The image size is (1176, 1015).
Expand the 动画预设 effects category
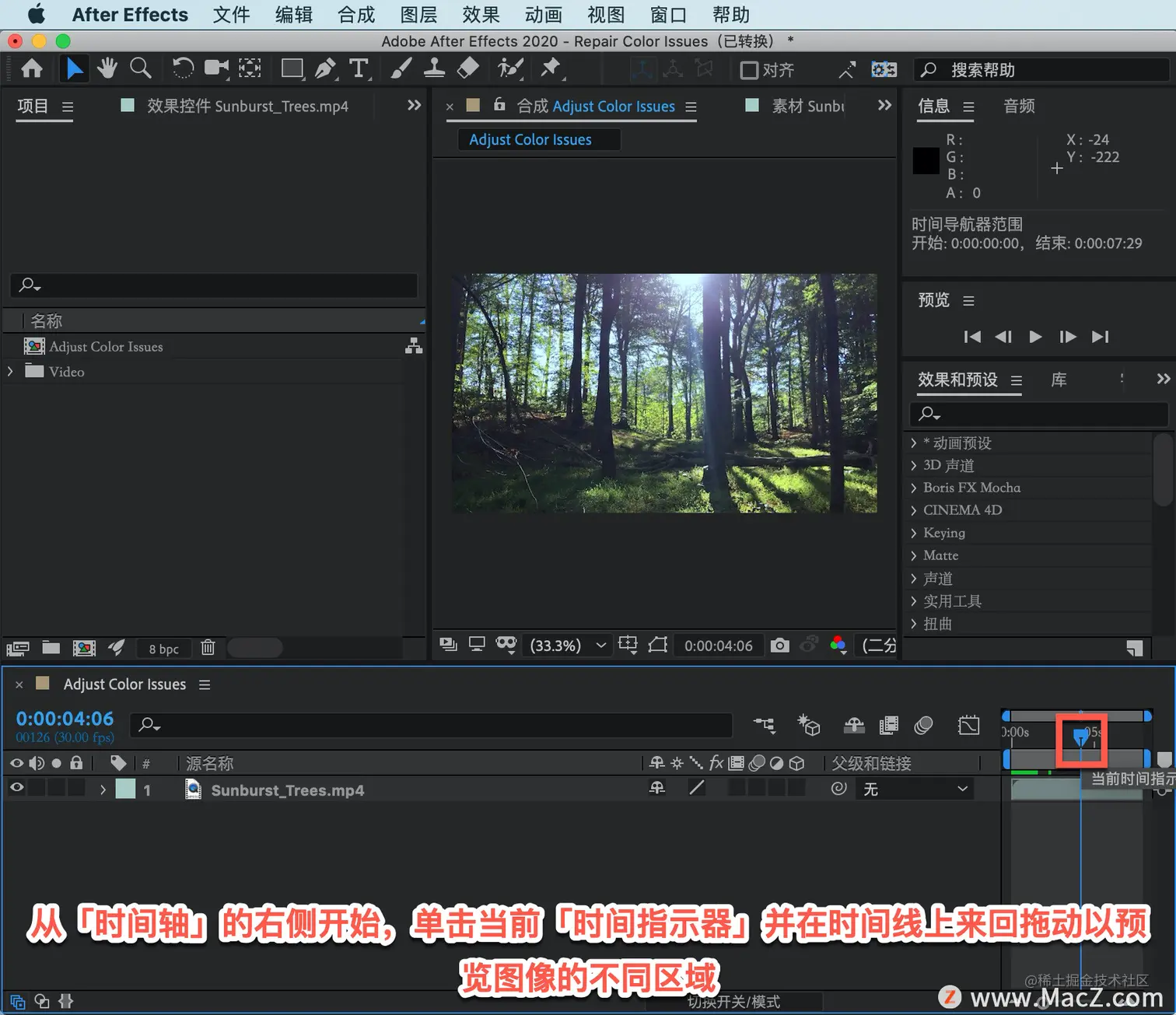915,443
